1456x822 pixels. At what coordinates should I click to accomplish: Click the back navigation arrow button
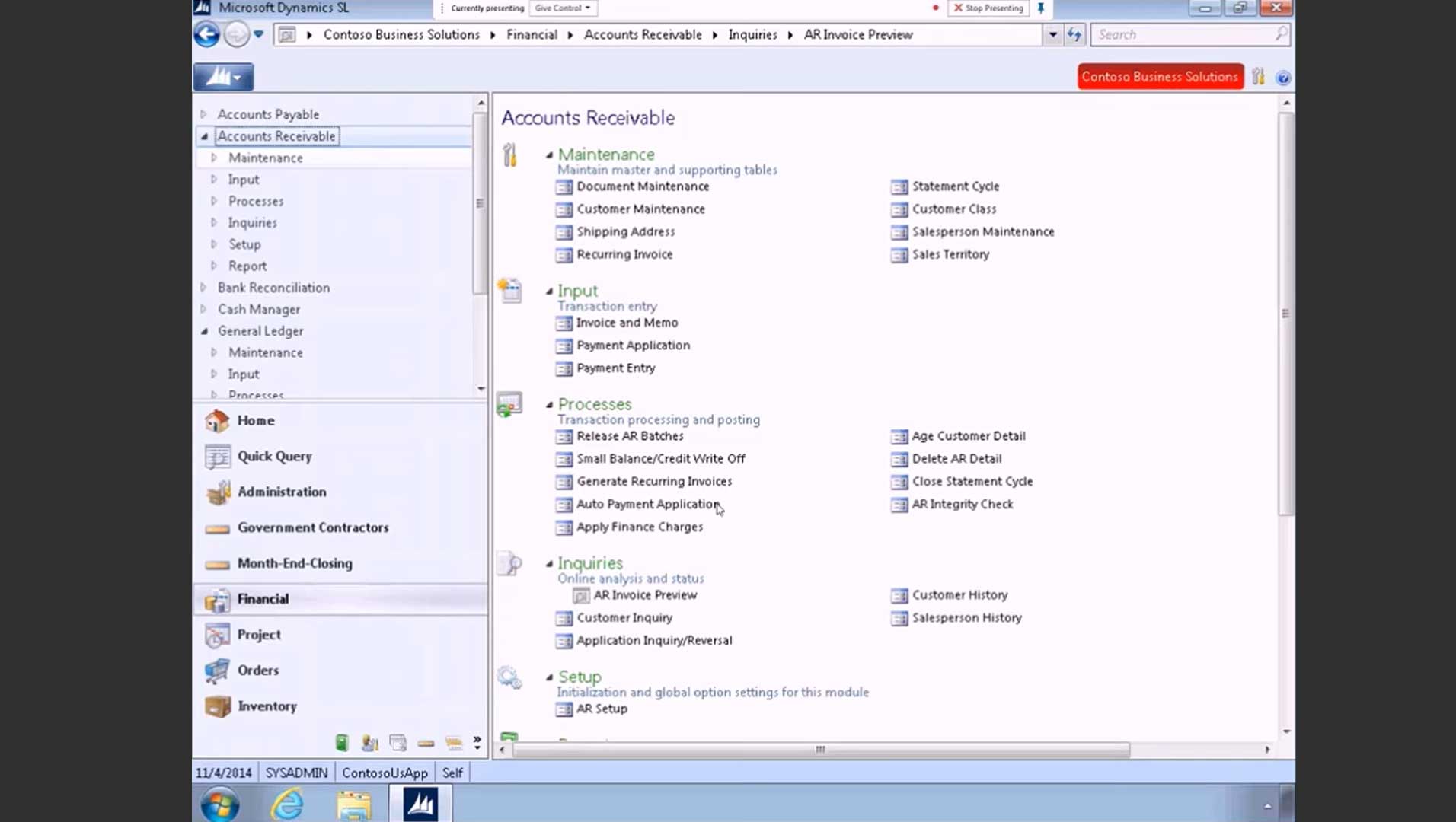(206, 34)
